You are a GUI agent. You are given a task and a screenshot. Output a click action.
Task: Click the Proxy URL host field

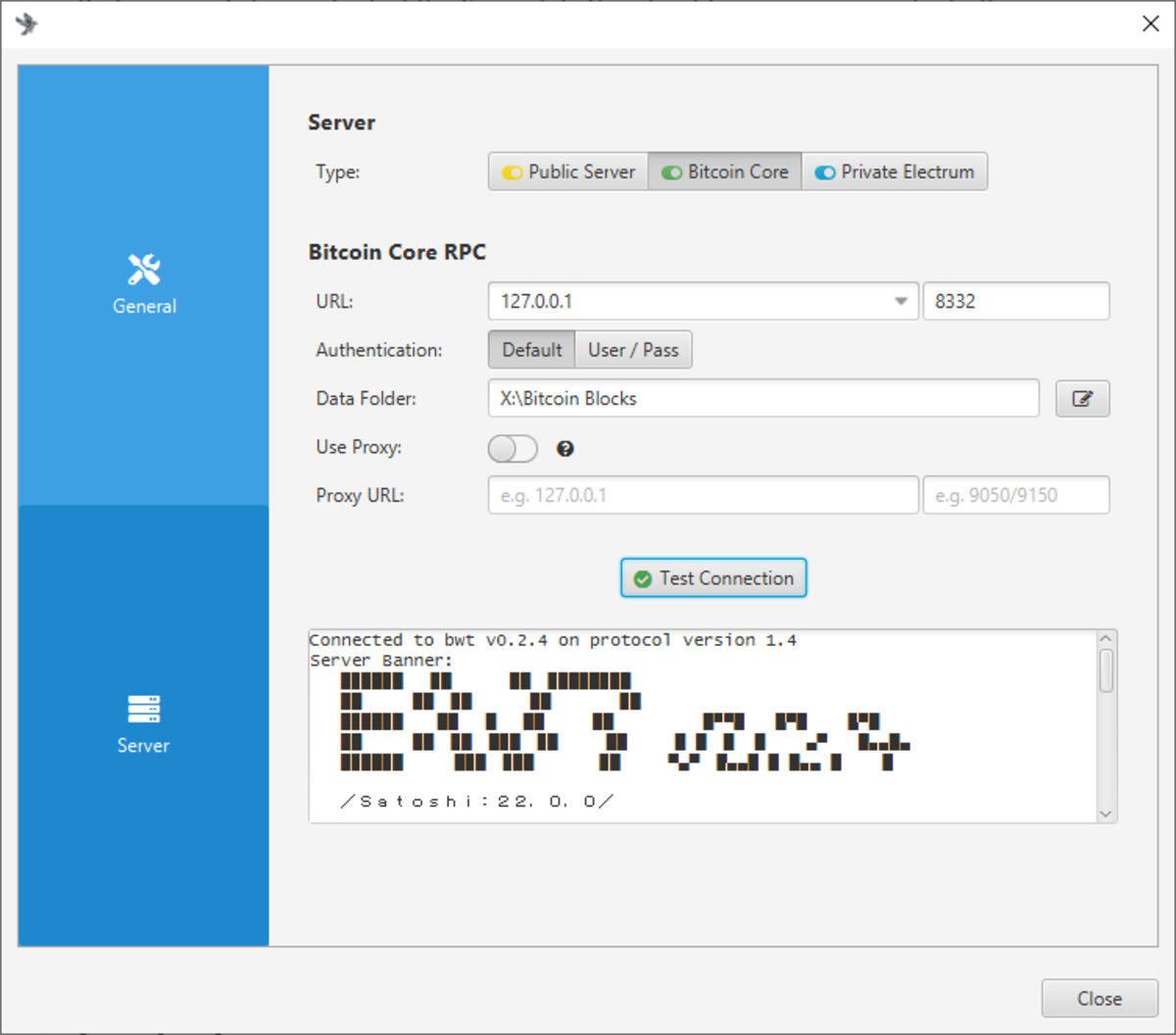[x=704, y=495]
